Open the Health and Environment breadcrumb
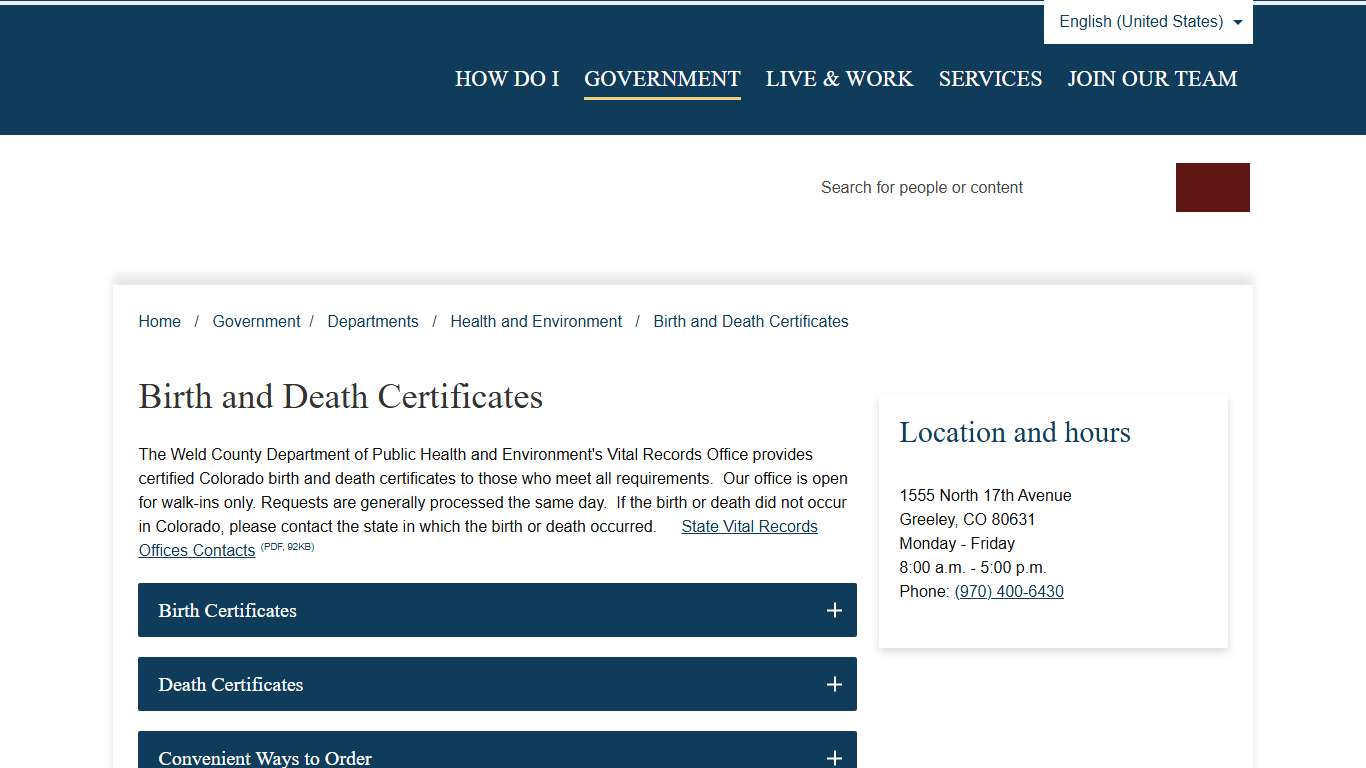1366x768 pixels. tap(536, 321)
